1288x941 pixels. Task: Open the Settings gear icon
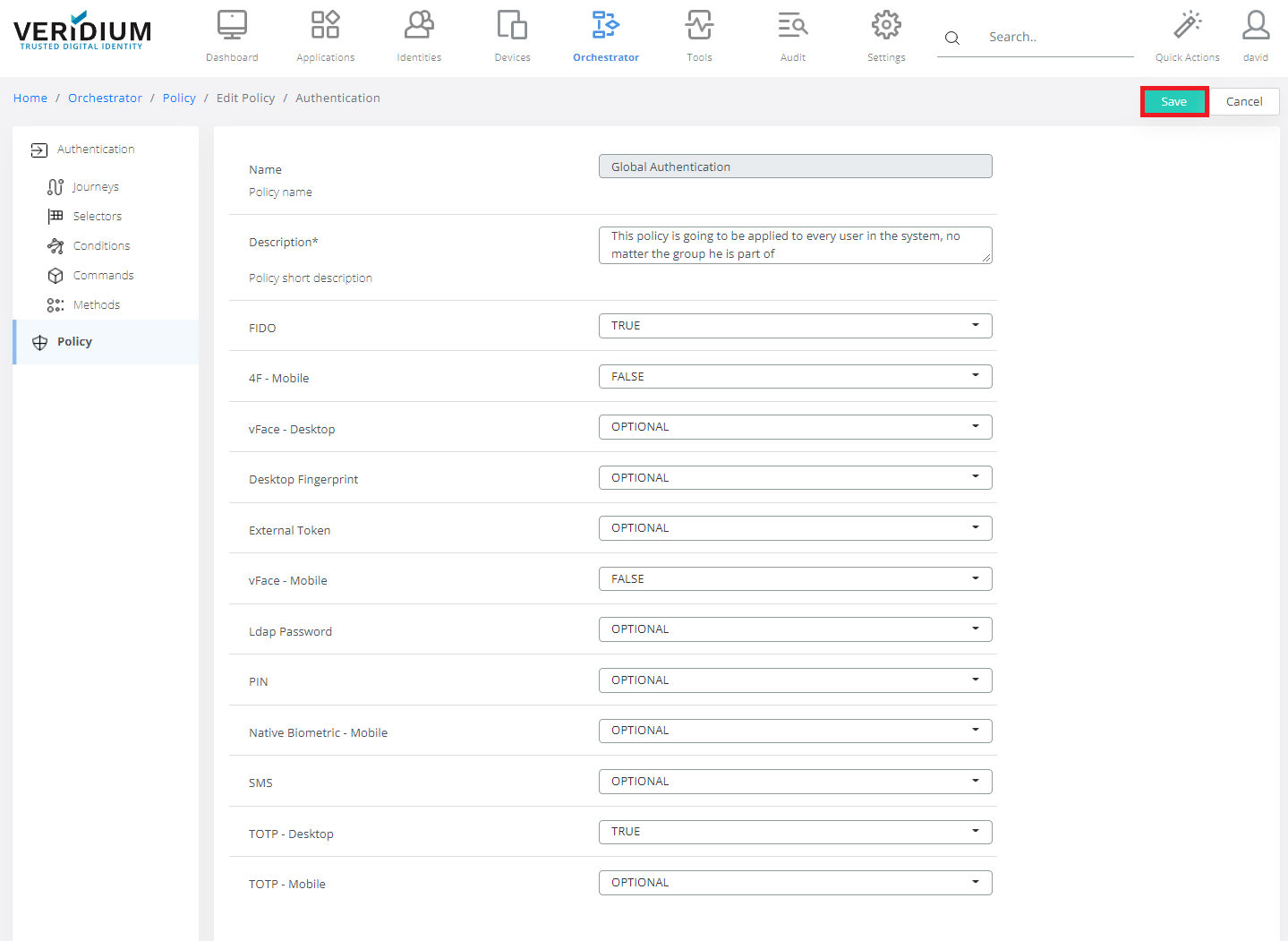coord(886,25)
